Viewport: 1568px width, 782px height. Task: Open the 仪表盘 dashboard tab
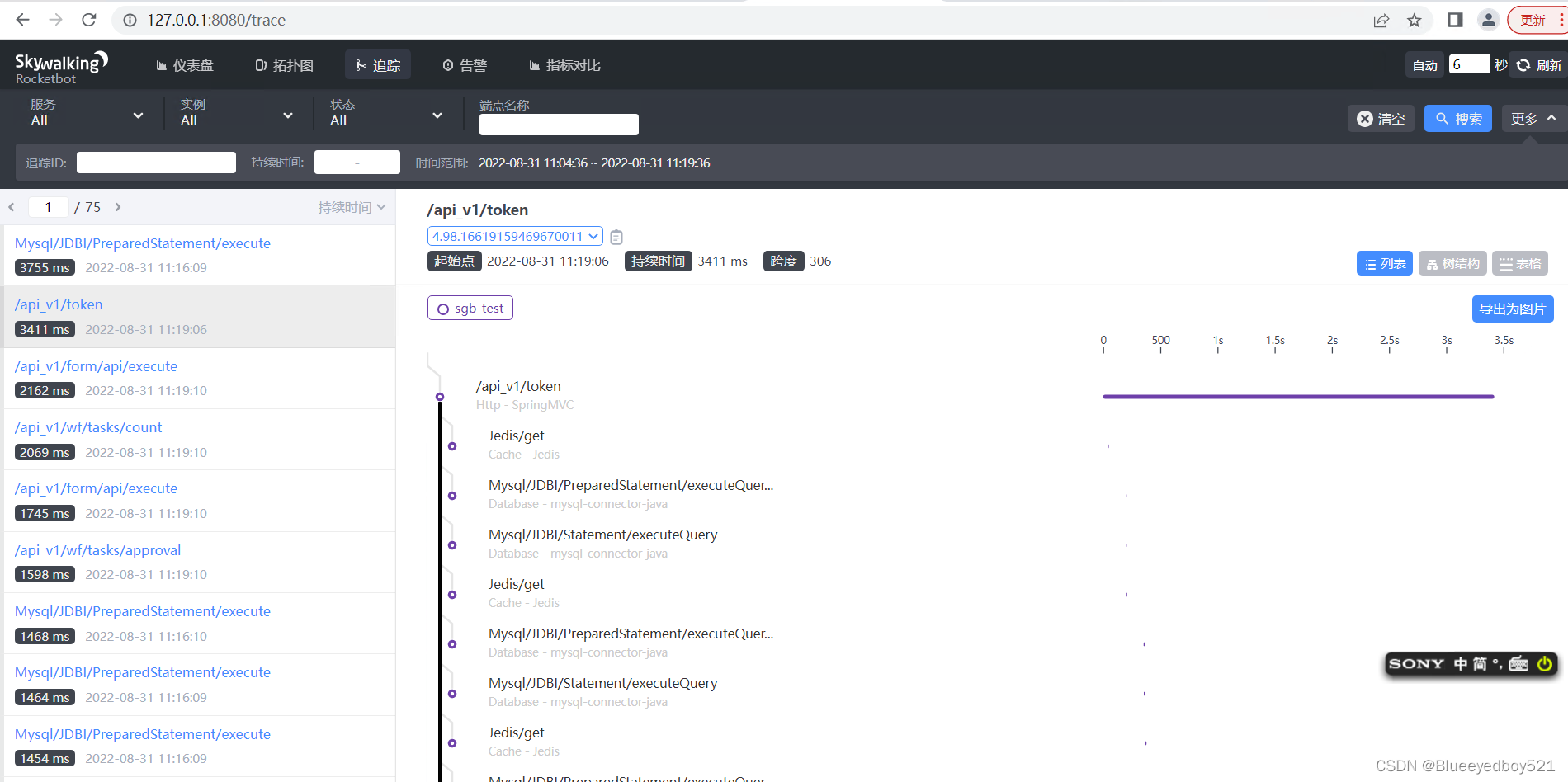click(x=185, y=65)
